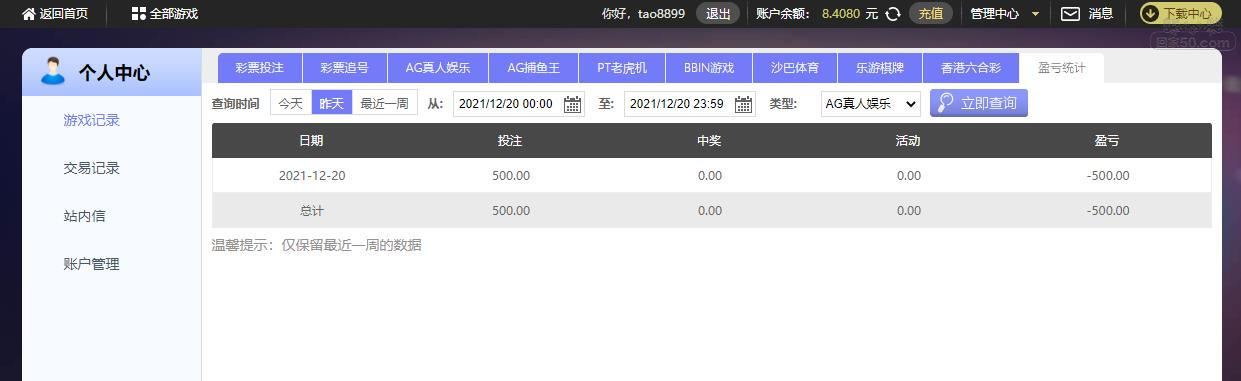Open 账户管理 in sidebar

coord(91,264)
